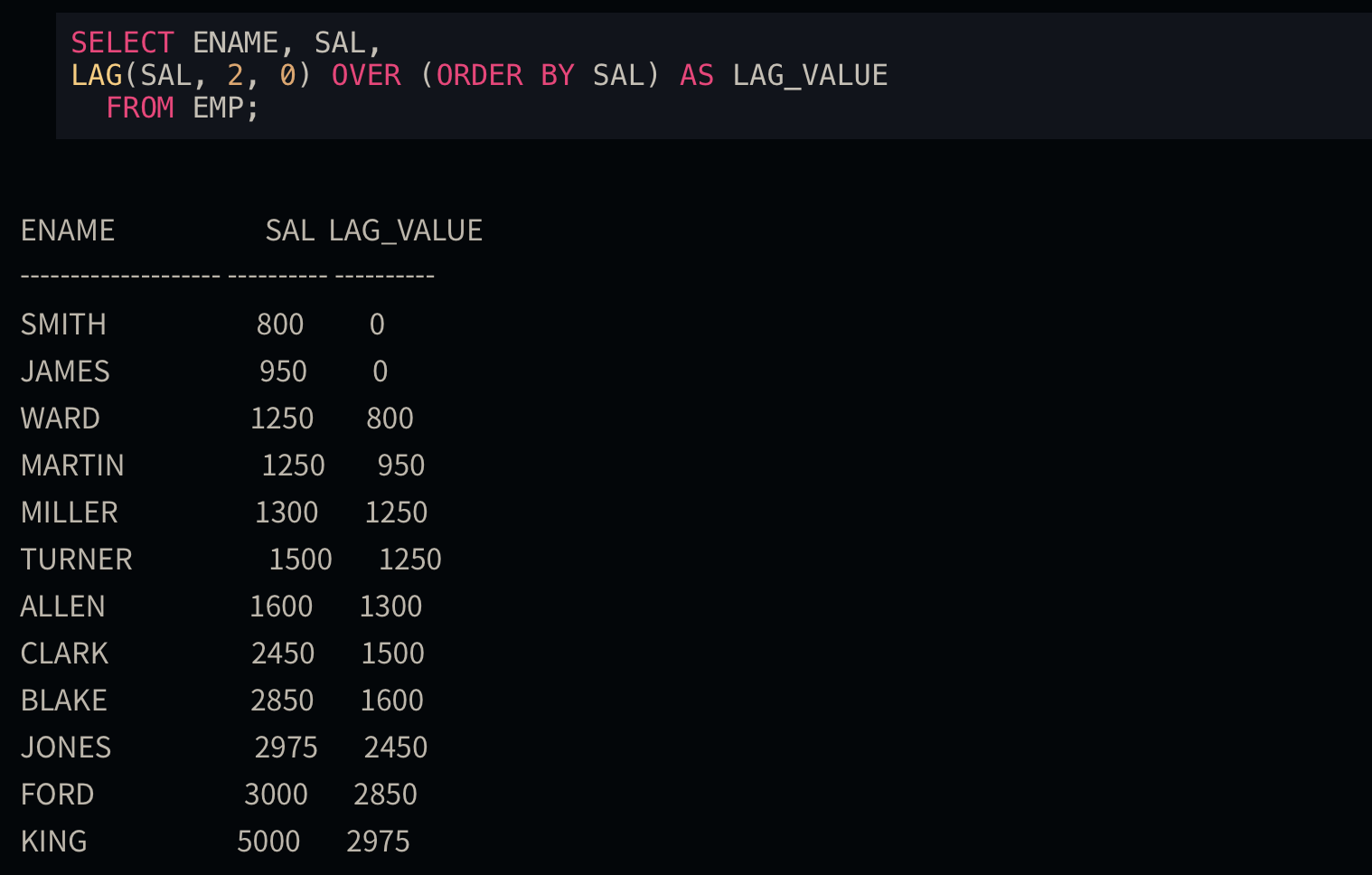Click FORD's lag value 2850
The width and height of the screenshot is (1372, 875).
[386, 795]
